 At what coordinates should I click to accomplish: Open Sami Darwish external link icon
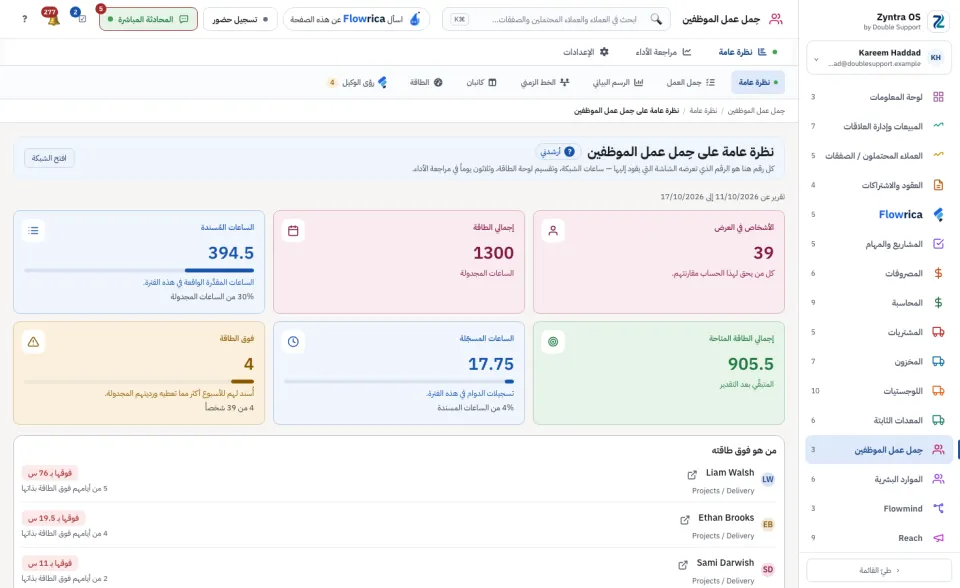683,565
